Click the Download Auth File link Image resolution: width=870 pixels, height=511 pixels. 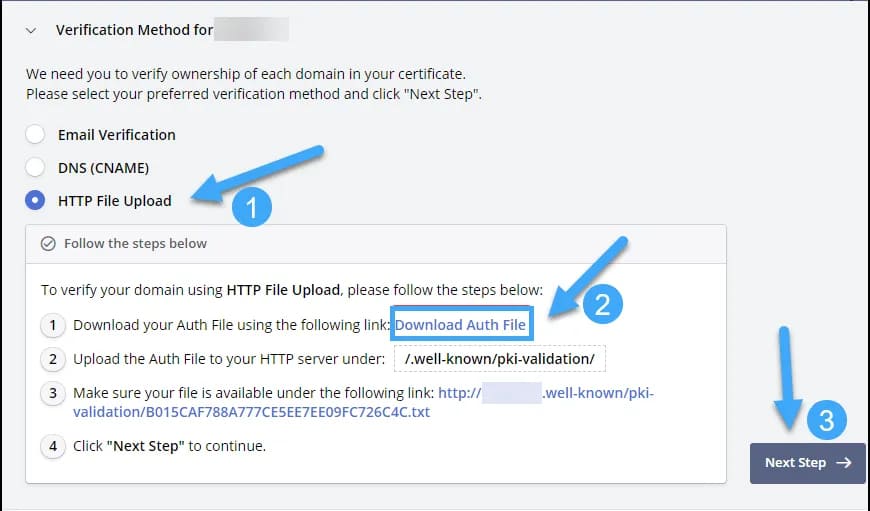pyautogui.click(x=460, y=325)
